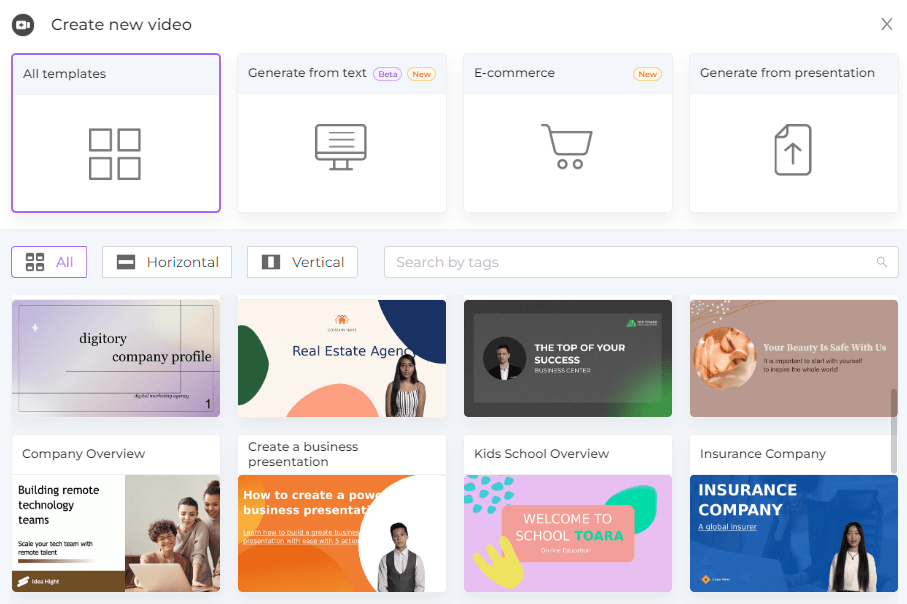Open the Generate from presentation tab
Image resolution: width=907 pixels, height=604 pixels.
tap(792, 130)
